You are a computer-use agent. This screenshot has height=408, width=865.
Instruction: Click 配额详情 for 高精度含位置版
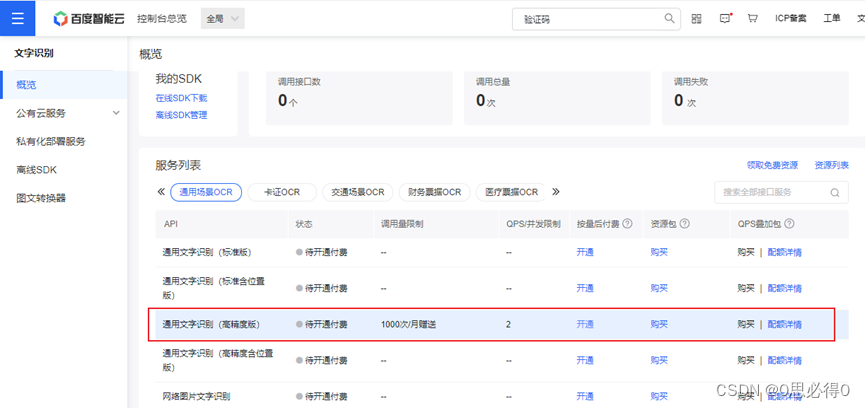click(785, 360)
